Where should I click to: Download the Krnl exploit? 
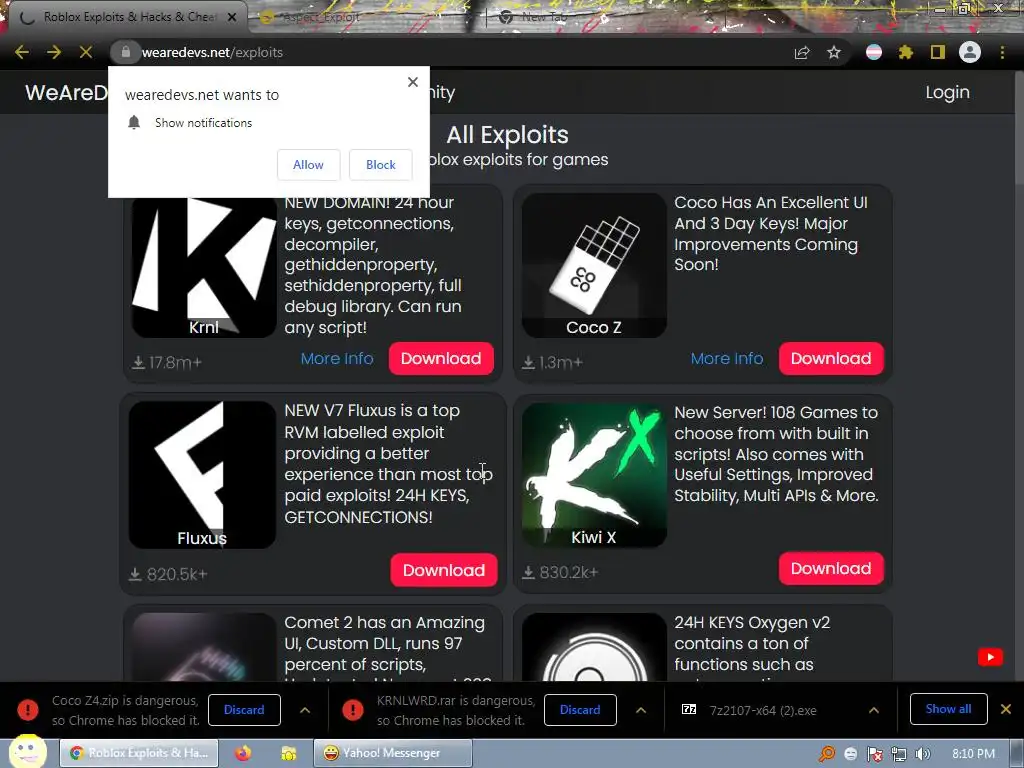point(441,359)
